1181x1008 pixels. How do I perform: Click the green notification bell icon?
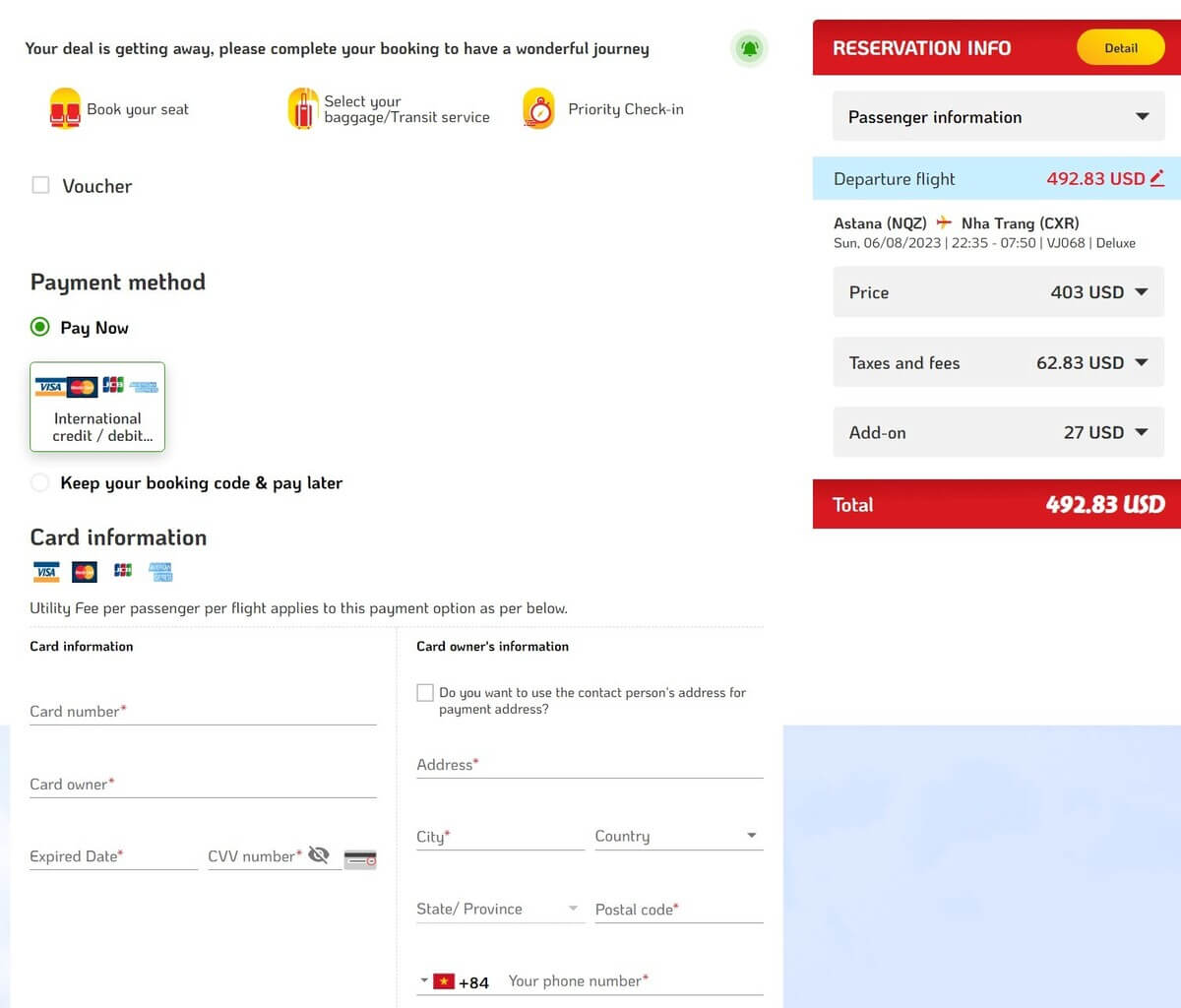click(x=750, y=48)
